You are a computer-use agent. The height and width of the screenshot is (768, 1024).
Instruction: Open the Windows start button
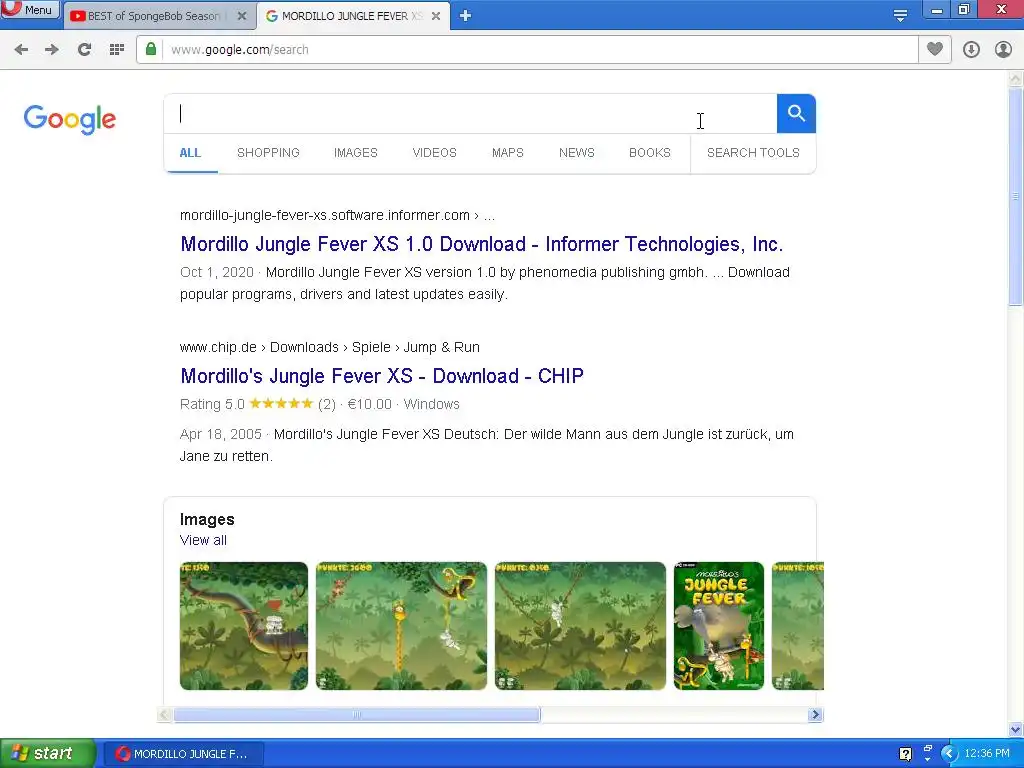(x=48, y=753)
